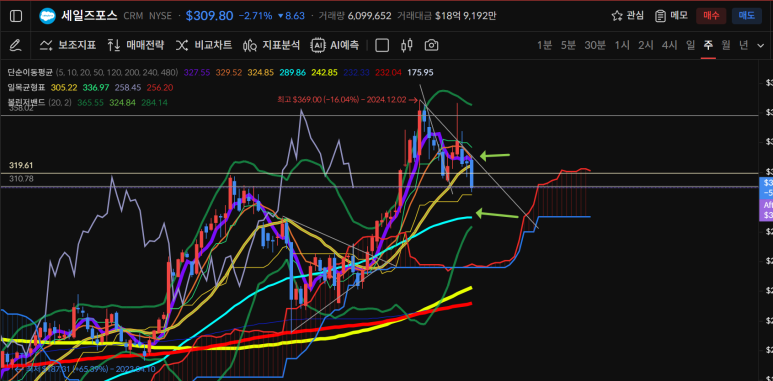The image size is (773, 381).
Task: Click the 284.14 Bollinger lower value
Action: point(154,103)
